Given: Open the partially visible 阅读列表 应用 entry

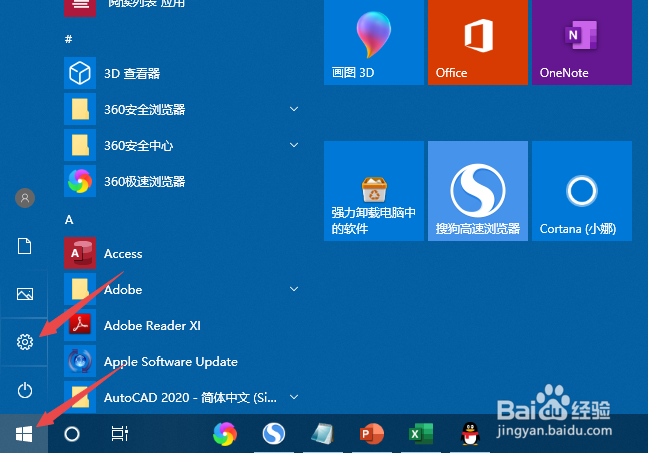Looking at the screenshot, I should tap(184, 6).
